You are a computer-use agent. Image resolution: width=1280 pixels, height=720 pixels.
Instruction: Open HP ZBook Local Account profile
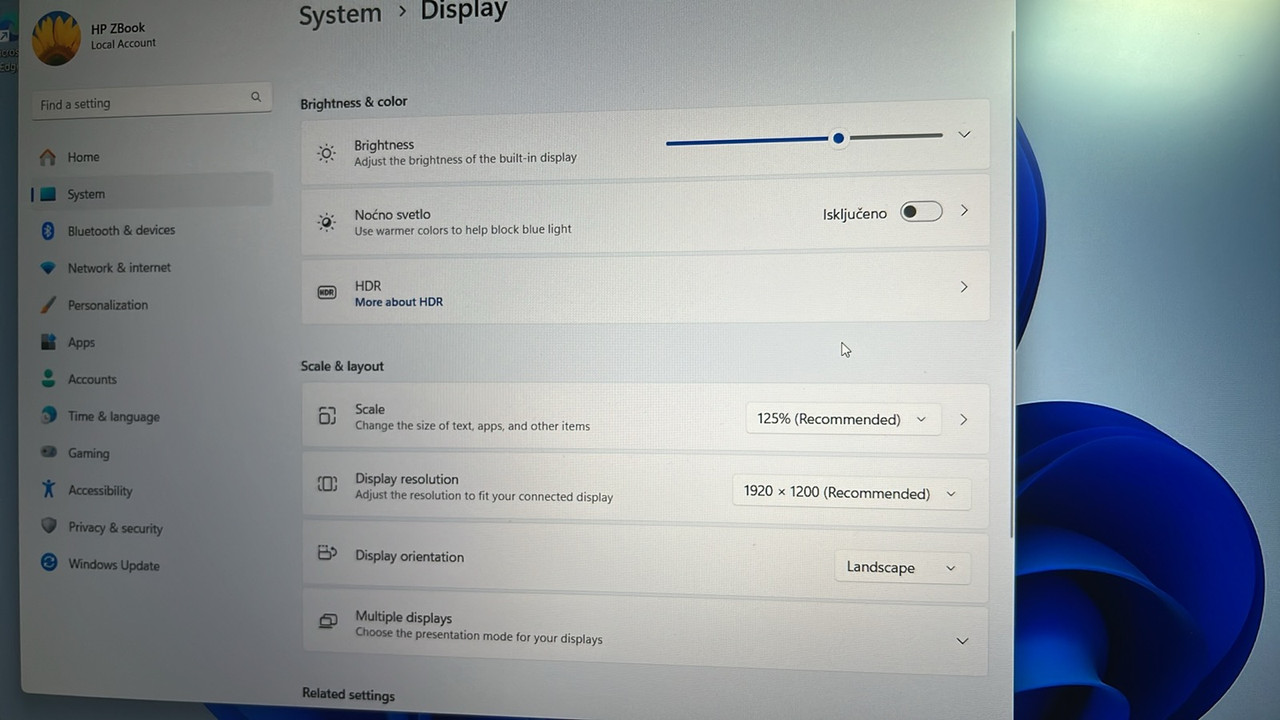(x=95, y=39)
